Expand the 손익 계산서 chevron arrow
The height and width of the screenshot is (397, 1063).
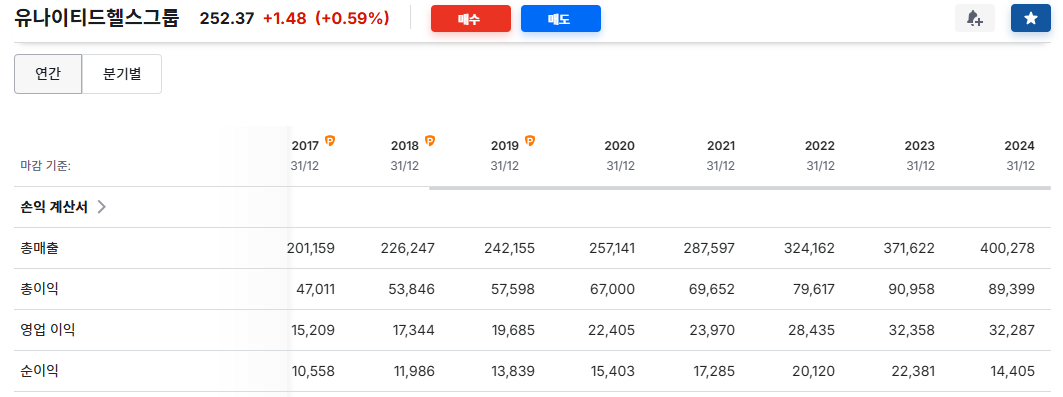(102, 207)
